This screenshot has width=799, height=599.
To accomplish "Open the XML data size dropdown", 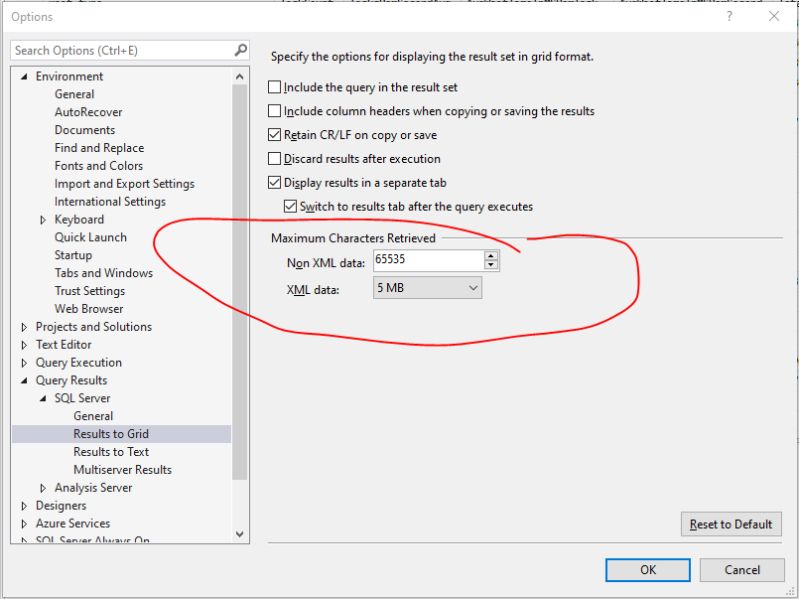I will pyautogui.click(x=428, y=288).
